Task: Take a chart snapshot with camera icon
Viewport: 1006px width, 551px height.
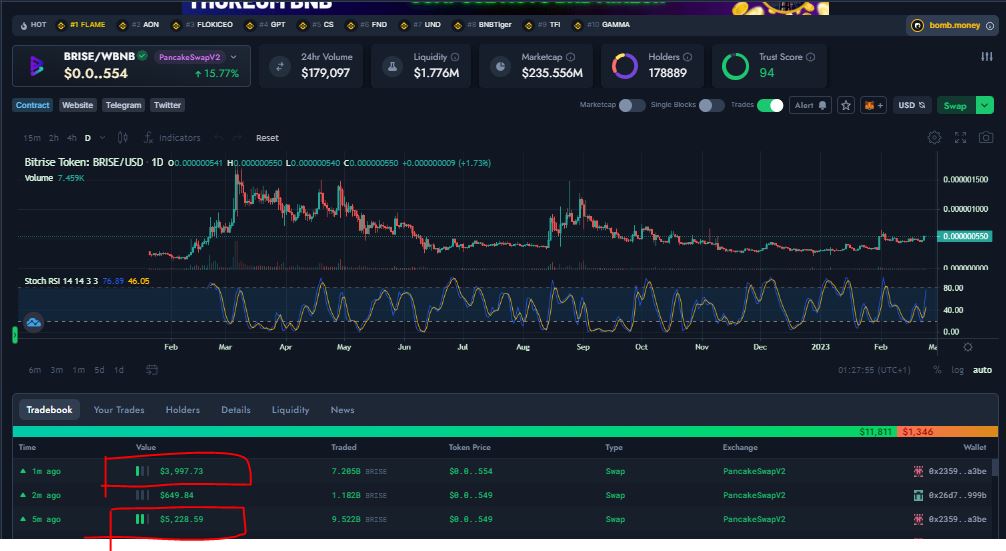Action: (x=986, y=137)
